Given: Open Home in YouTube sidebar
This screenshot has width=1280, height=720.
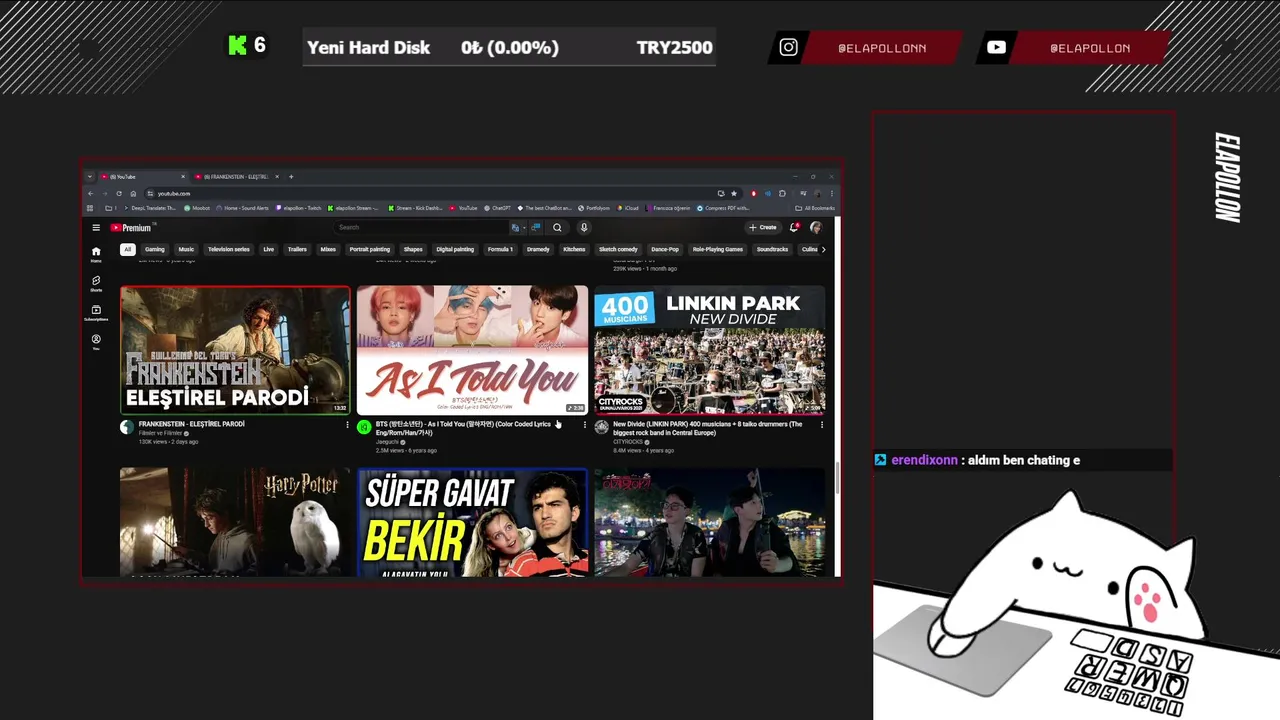Looking at the screenshot, I should [96, 254].
